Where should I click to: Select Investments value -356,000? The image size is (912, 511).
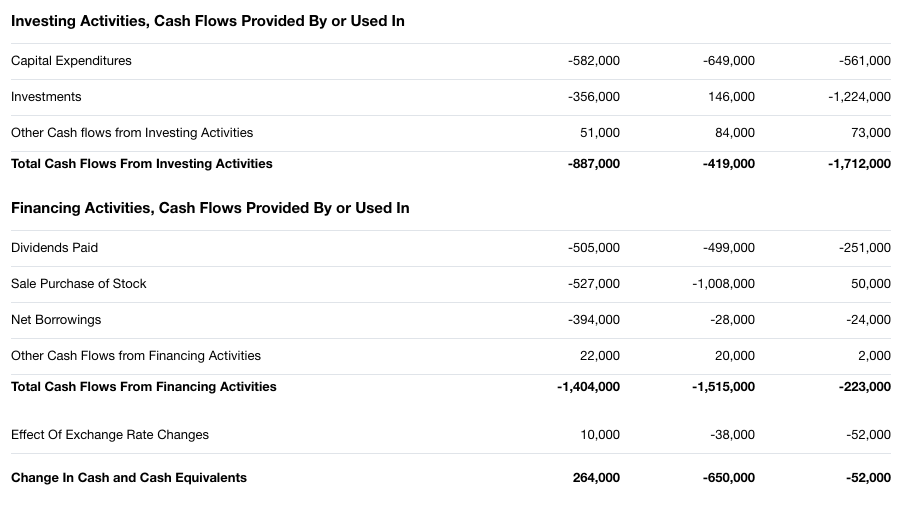pyautogui.click(x=594, y=97)
